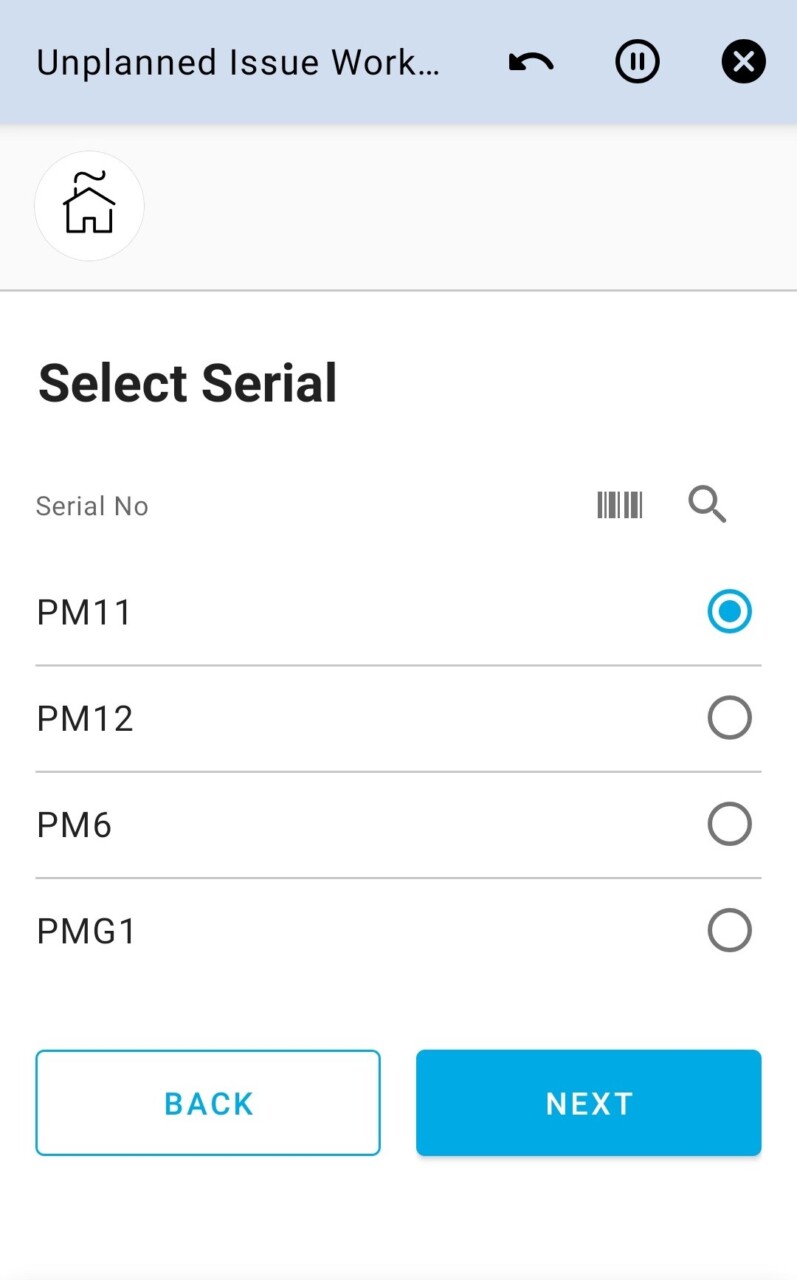797x1280 pixels.
Task: Choose the PM6 radio button
Action: click(x=729, y=825)
